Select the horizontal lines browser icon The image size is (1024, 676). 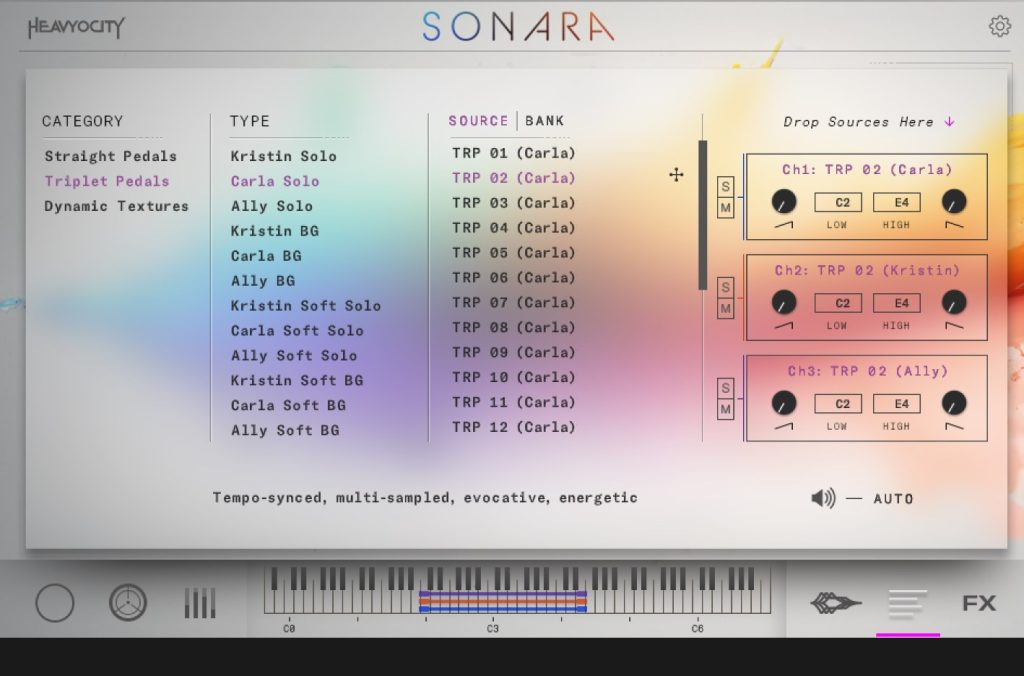coord(907,603)
